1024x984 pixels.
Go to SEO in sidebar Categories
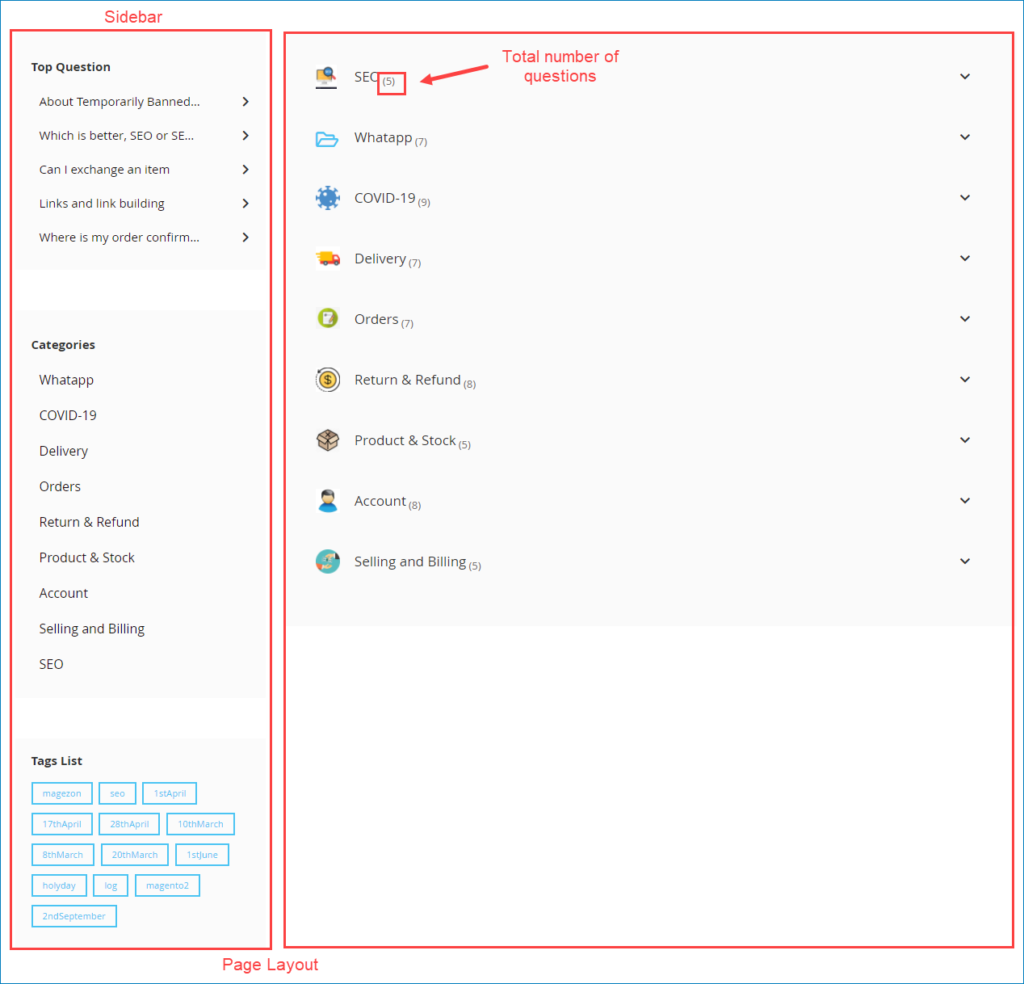51,665
